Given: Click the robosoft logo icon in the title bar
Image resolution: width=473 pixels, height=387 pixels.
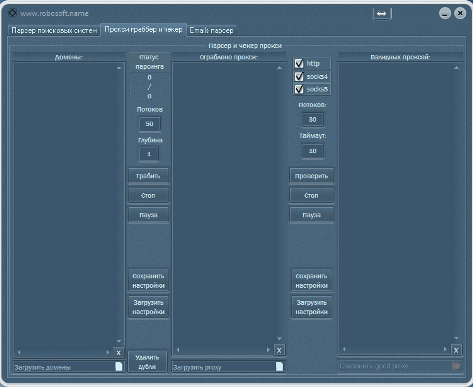Looking at the screenshot, I should [x=12, y=13].
